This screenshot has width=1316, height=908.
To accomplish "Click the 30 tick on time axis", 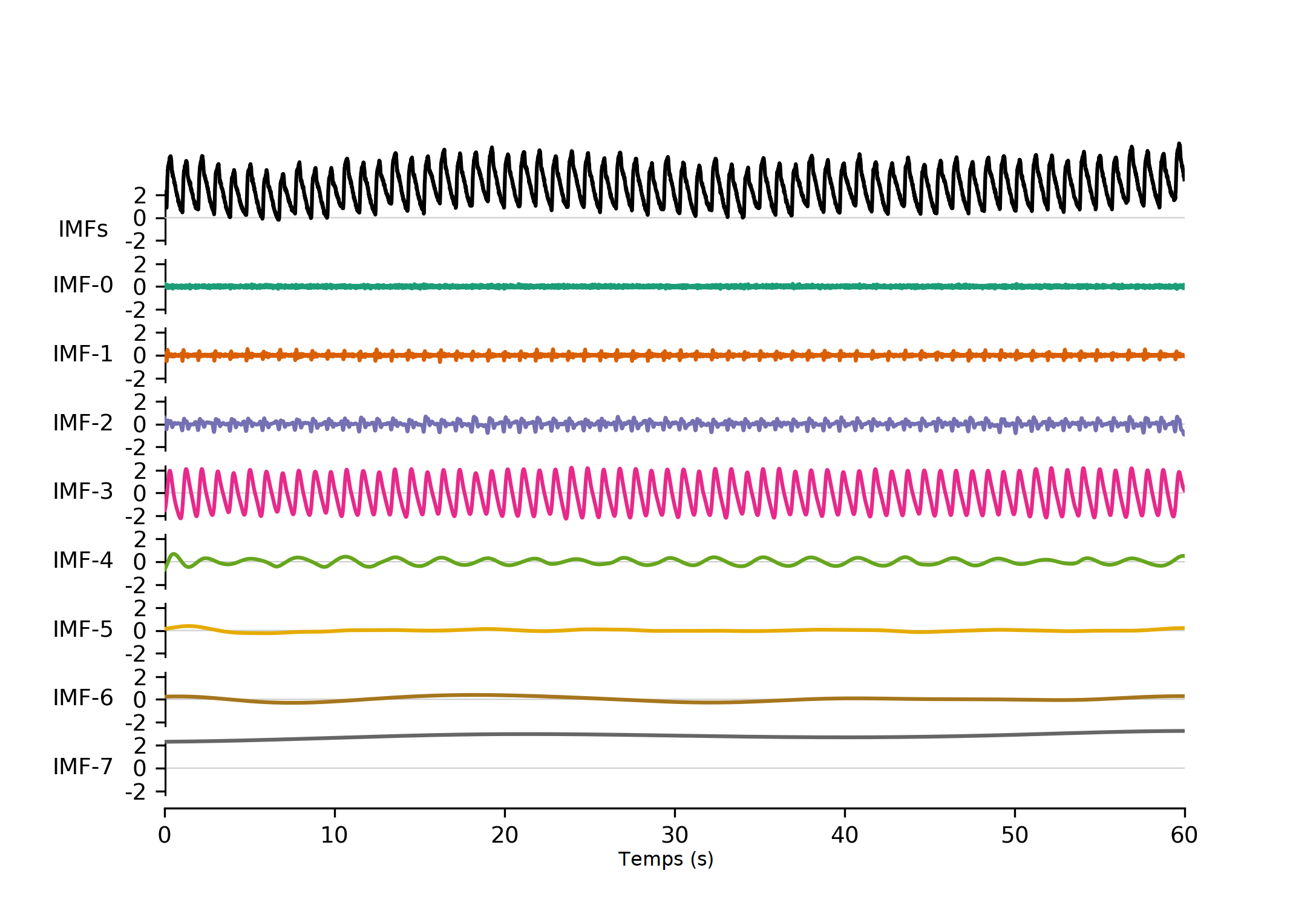I will 675,836.
